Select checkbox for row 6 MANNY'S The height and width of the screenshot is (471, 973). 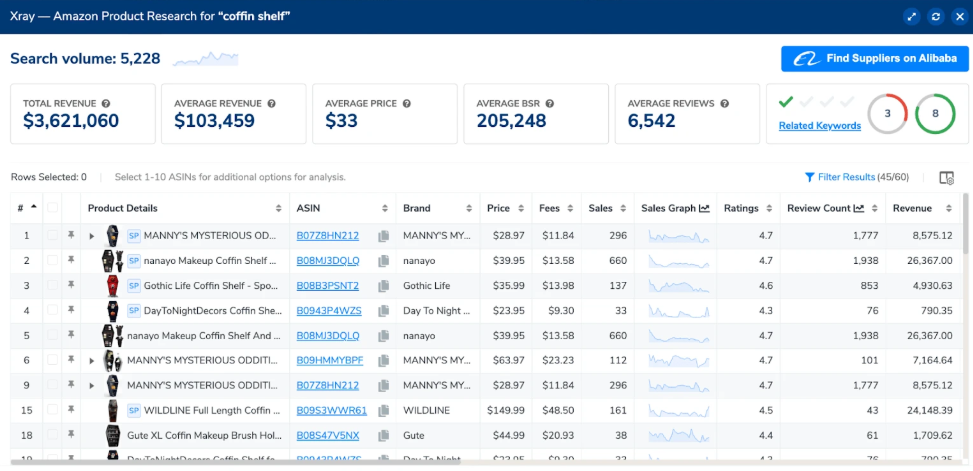click(x=53, y=361)
